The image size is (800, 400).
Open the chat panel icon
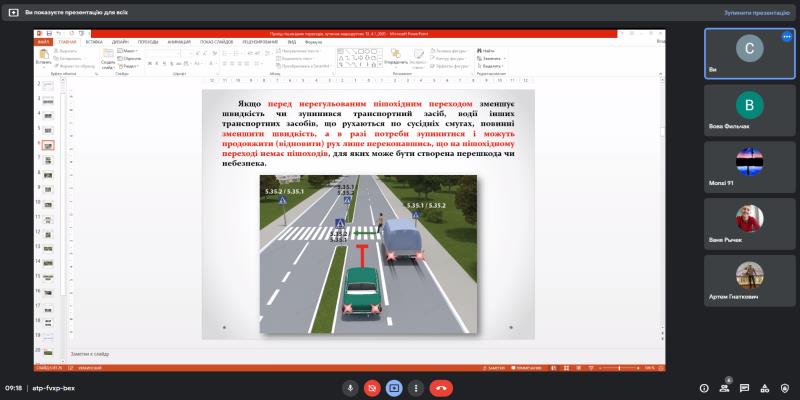pyautogui.click(x=746, y=387)
